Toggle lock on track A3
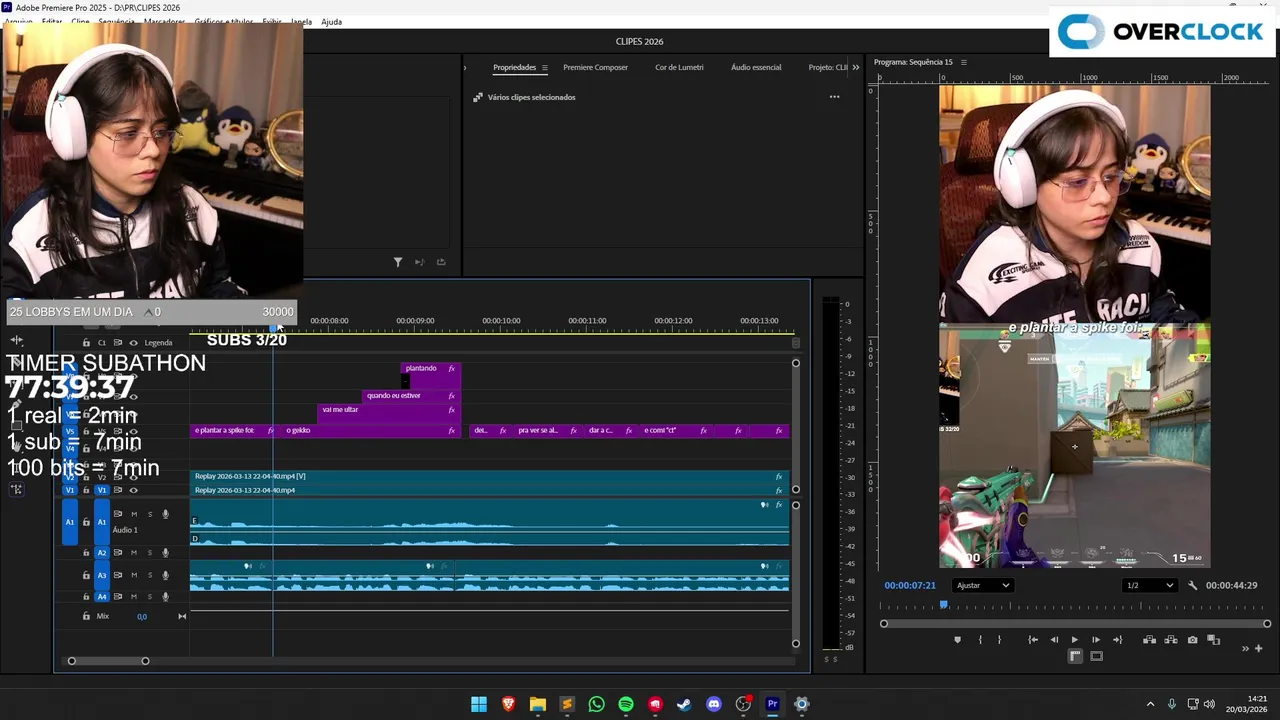The width and height of the screenshot is (1280, 720). 86,575
